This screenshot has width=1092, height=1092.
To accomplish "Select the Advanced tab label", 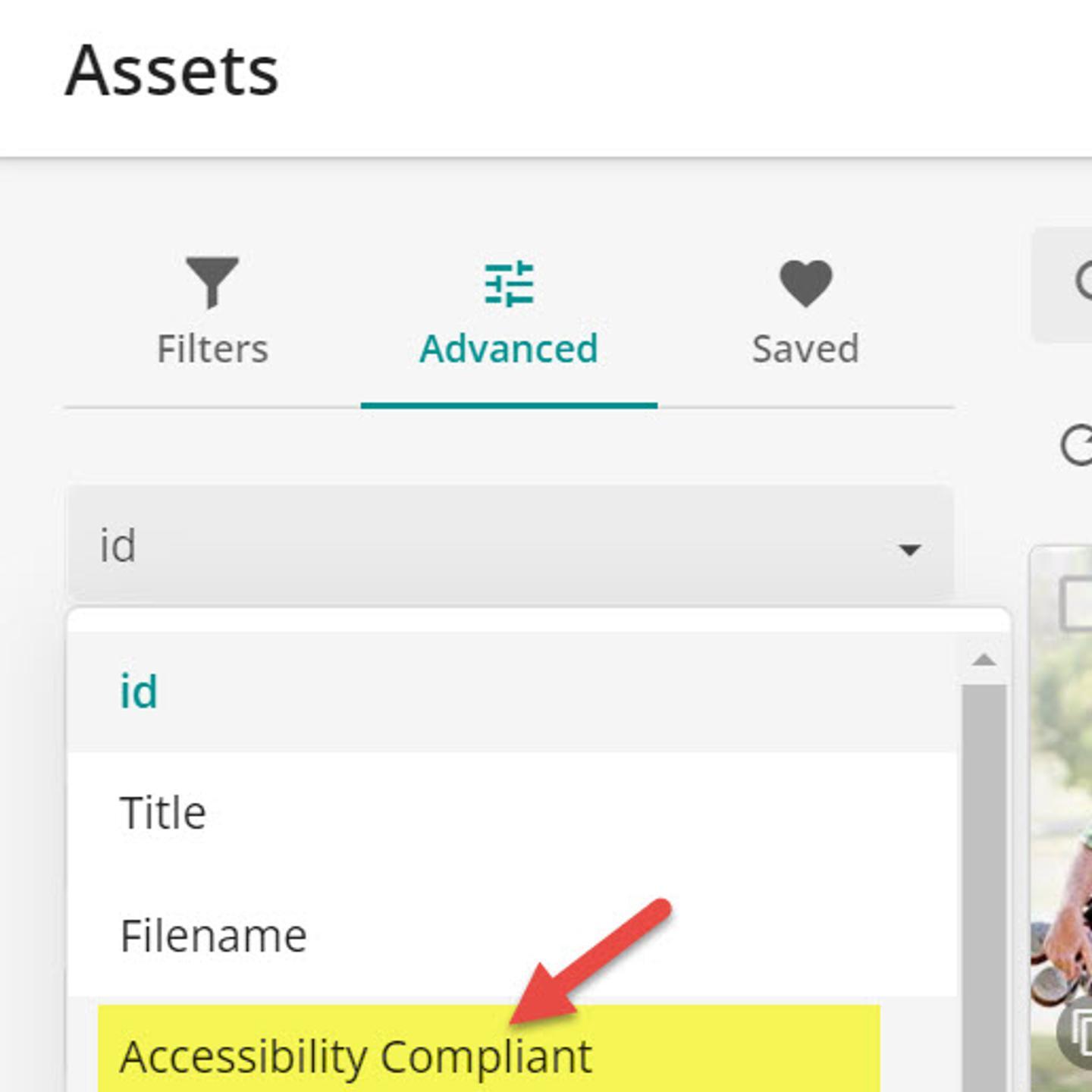I will pyautogui.click(x=509, y=349).
